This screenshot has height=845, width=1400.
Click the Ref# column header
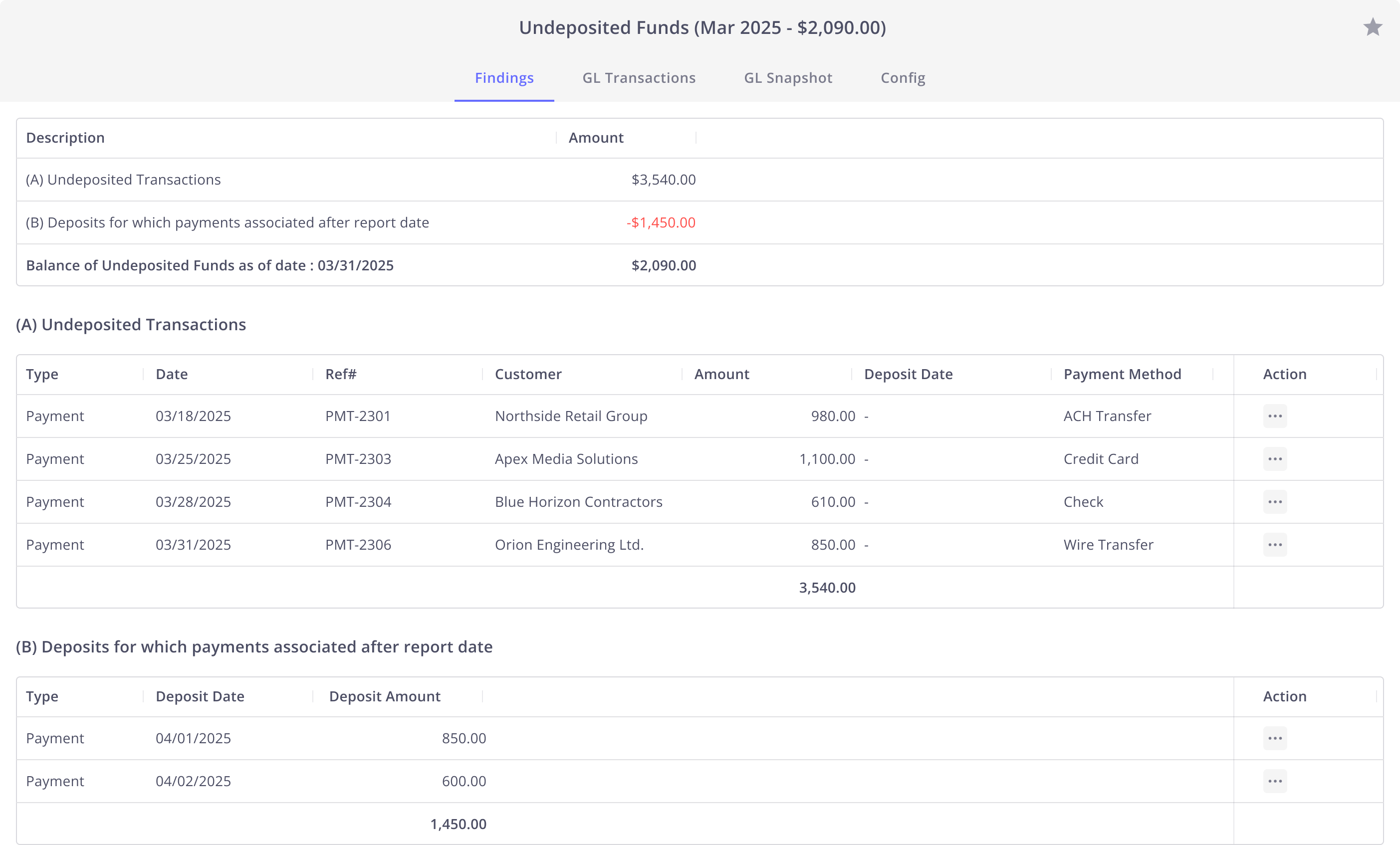point(341,374)
